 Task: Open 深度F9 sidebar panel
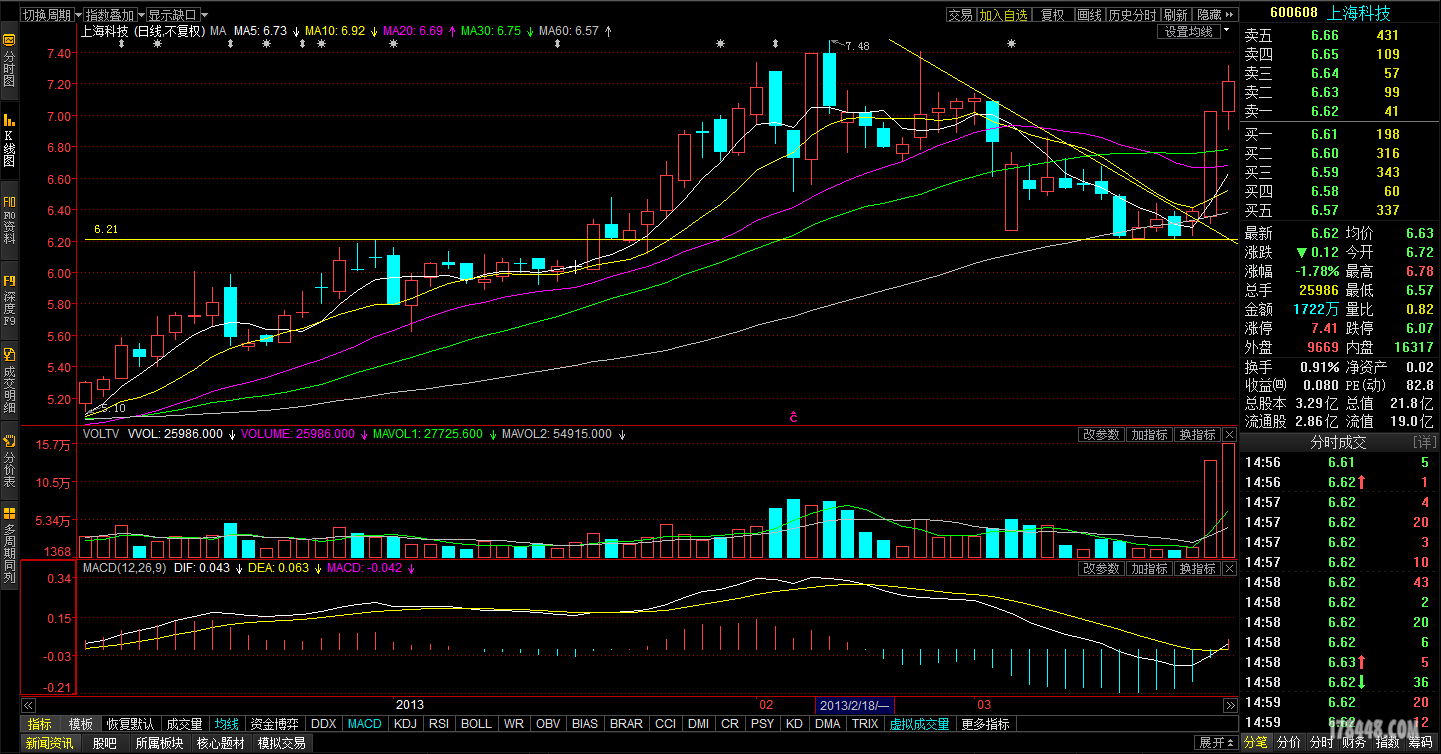click(x=9, y=300)
